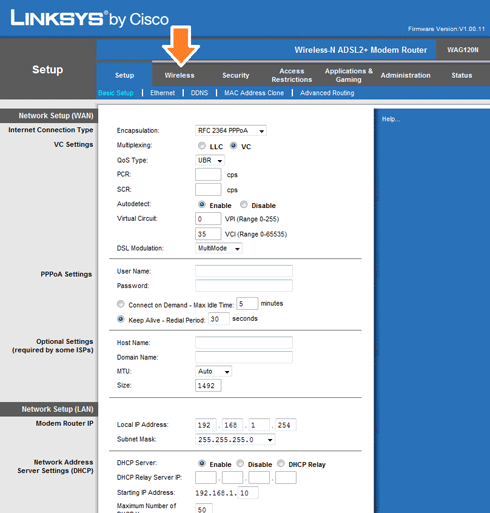Image resolution: width=490 pixels, height=513 pixels.
Task: Click the PPPoA User Name field
Action: [244, 271]
